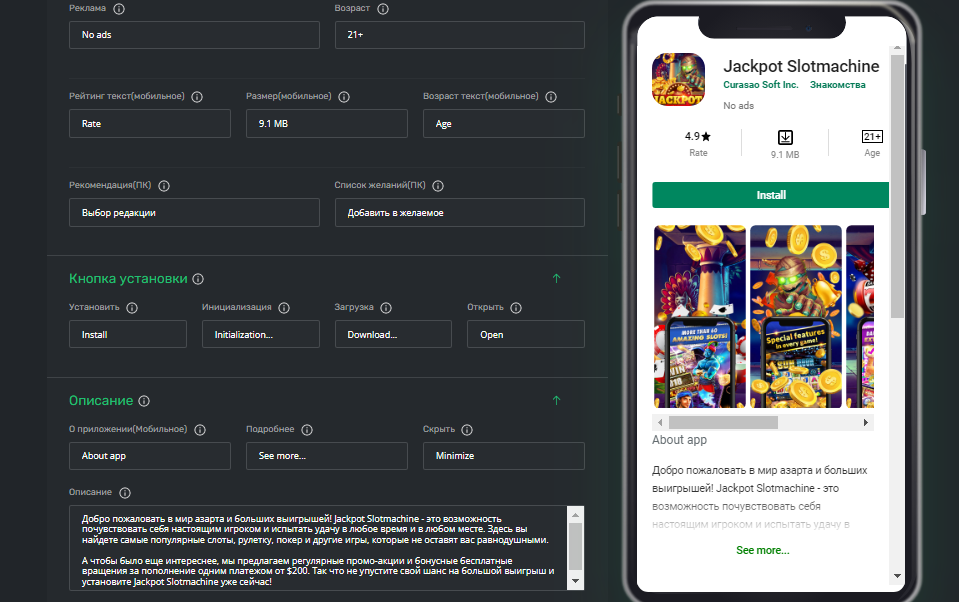Click the green Install button in phone preview
The width and height of the screenshot is (959, 602).
[x=771, y=195]
